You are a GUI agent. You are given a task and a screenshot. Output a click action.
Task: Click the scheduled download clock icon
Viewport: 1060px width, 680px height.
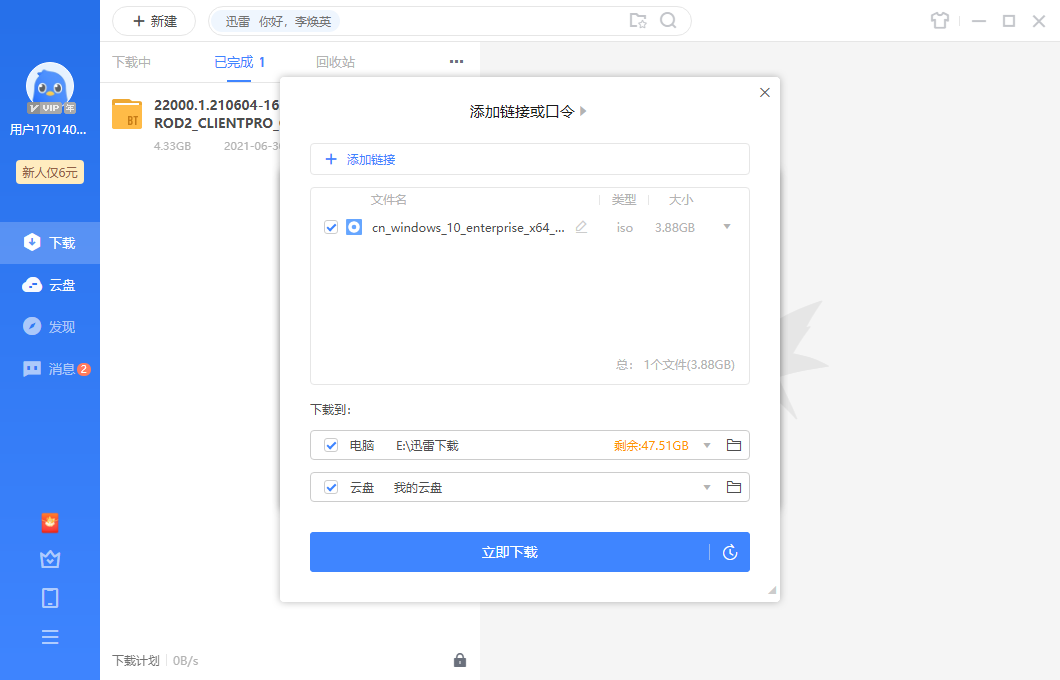pyautogui.click(x=730, y=552)
